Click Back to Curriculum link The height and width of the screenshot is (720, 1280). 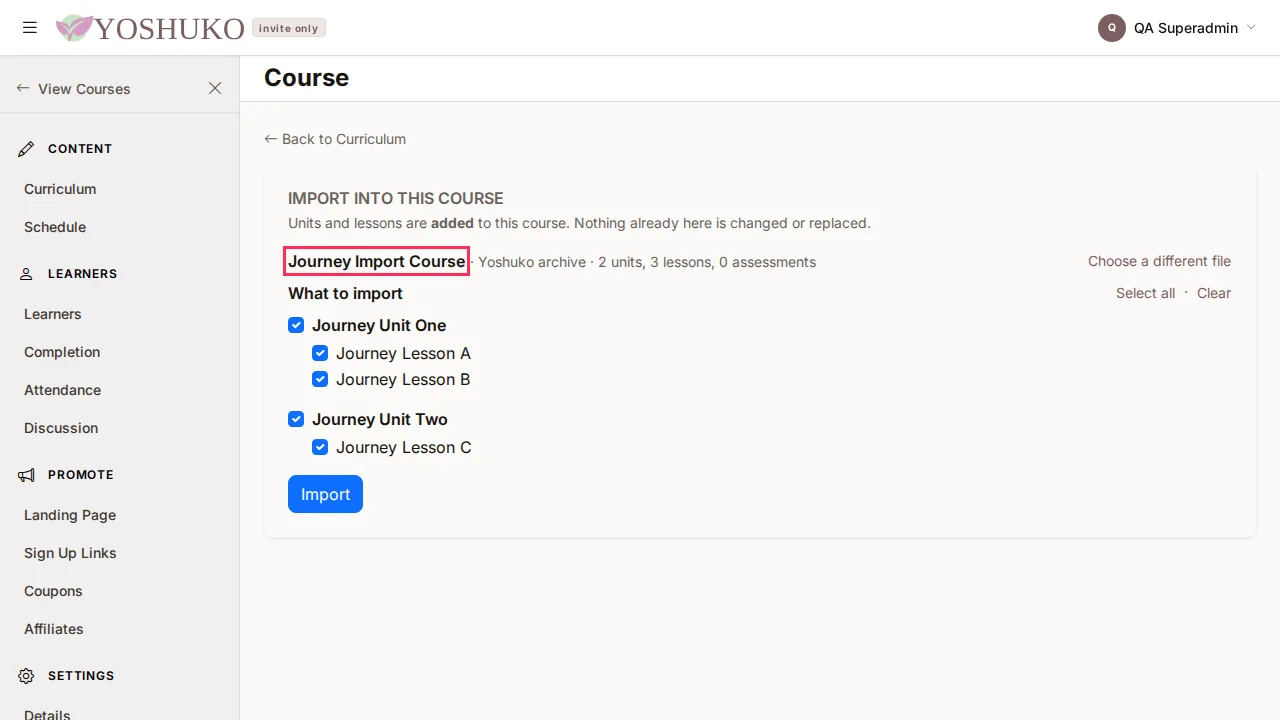pos(335,139)
